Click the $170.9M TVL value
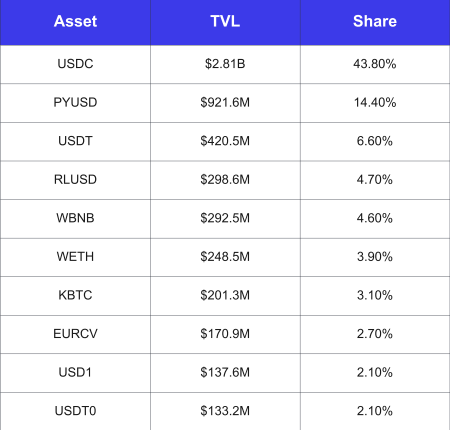This screenshot has width=450, height=430. [x=225, y=334]
